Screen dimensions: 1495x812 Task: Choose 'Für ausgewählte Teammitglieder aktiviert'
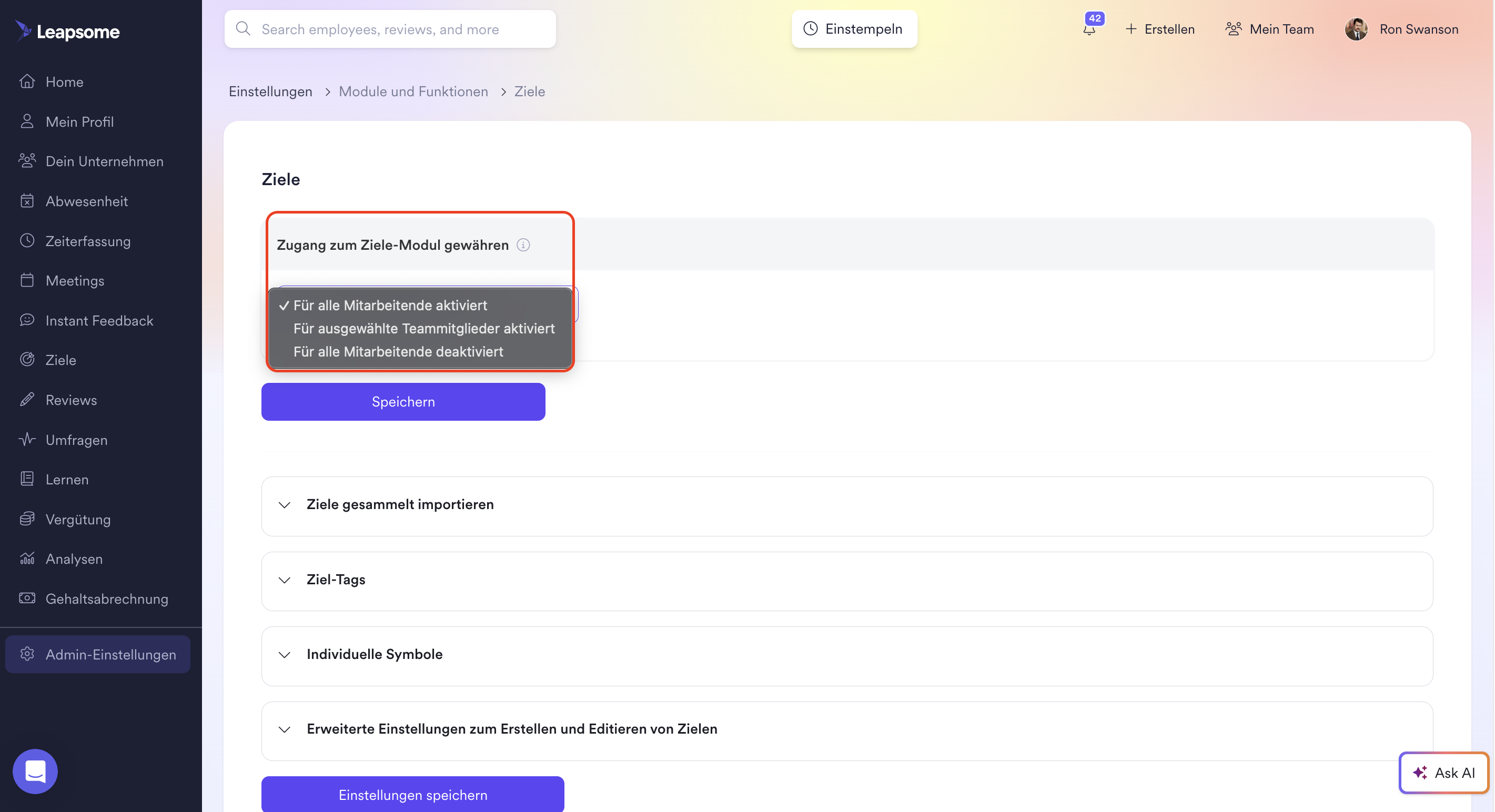pos(420,329)
